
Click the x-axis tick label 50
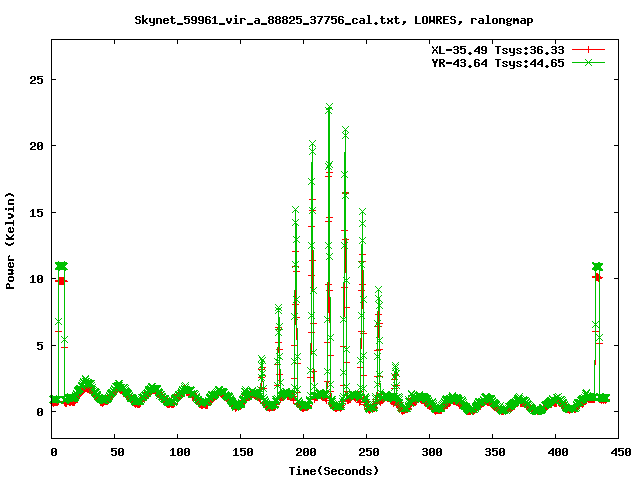pyautogui.click(x=117, y=452)
